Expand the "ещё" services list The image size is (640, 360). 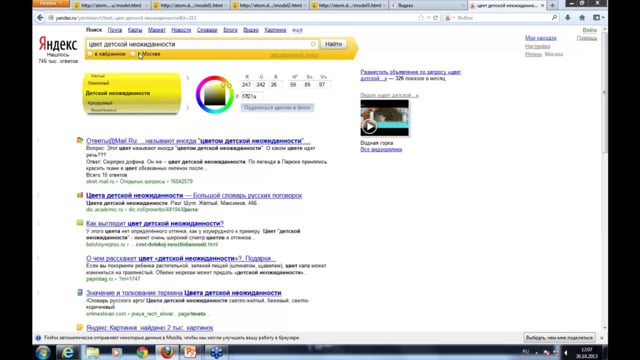pos(298,30)
